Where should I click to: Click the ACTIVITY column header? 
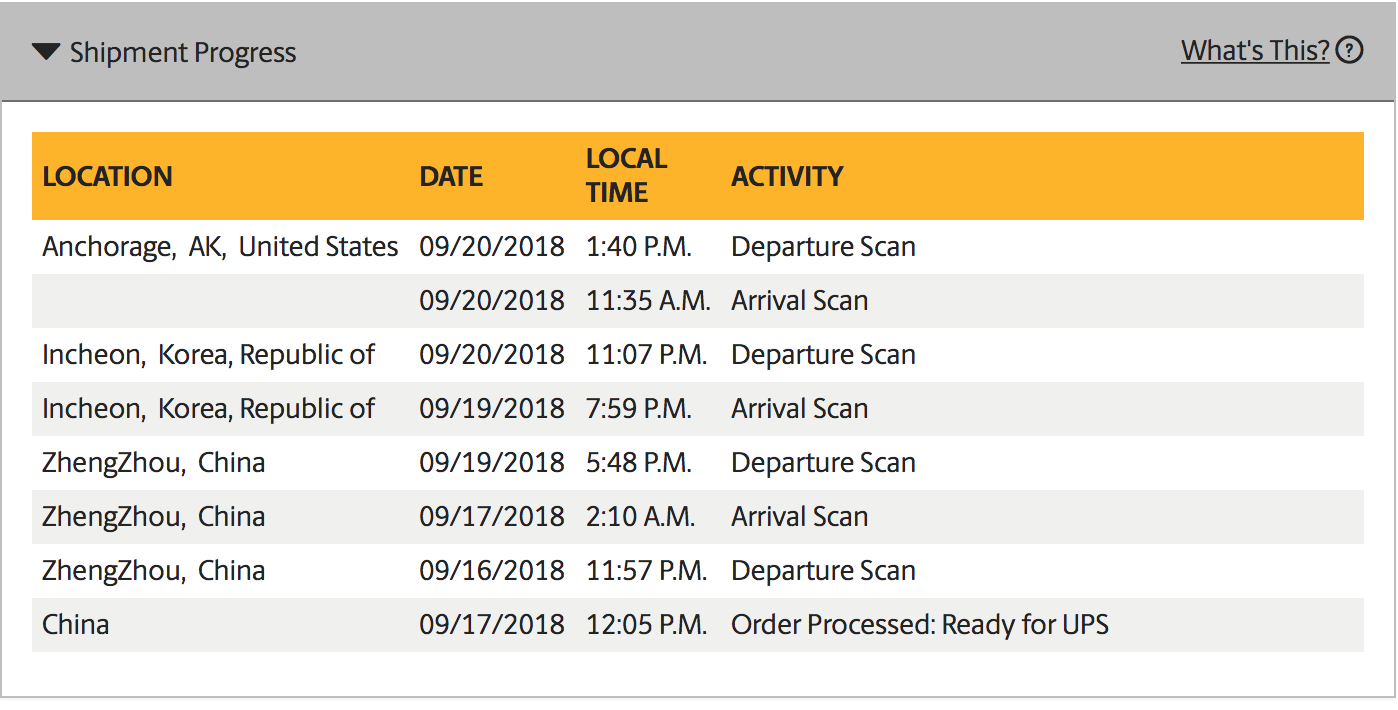787,177
